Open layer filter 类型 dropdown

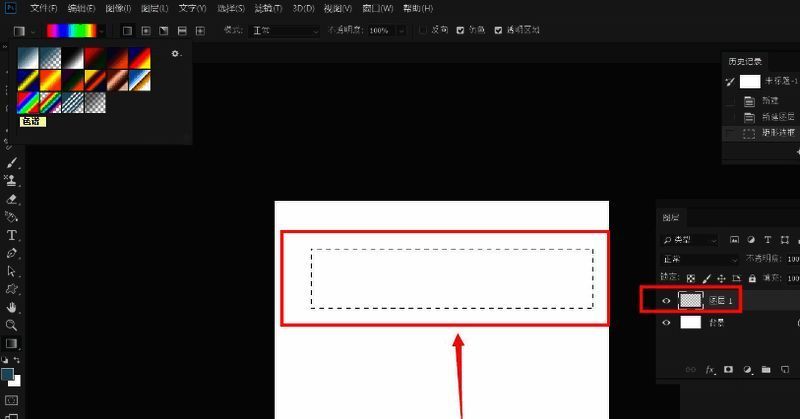(x=690, y=240)
